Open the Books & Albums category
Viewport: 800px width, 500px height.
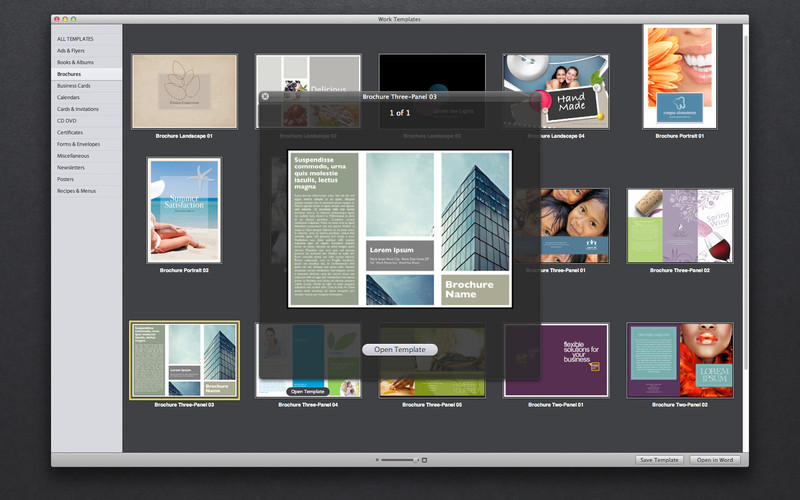click(86, 62)
